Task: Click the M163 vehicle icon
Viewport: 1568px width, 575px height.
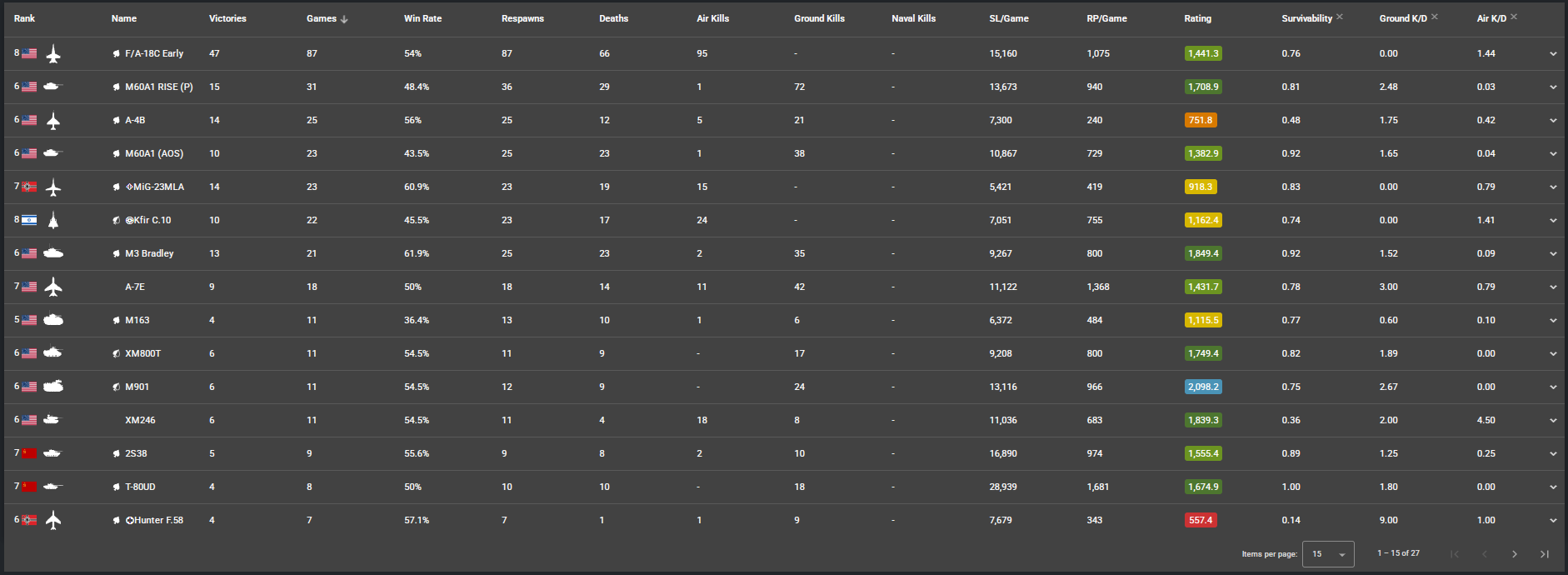Action: (53, 320)
